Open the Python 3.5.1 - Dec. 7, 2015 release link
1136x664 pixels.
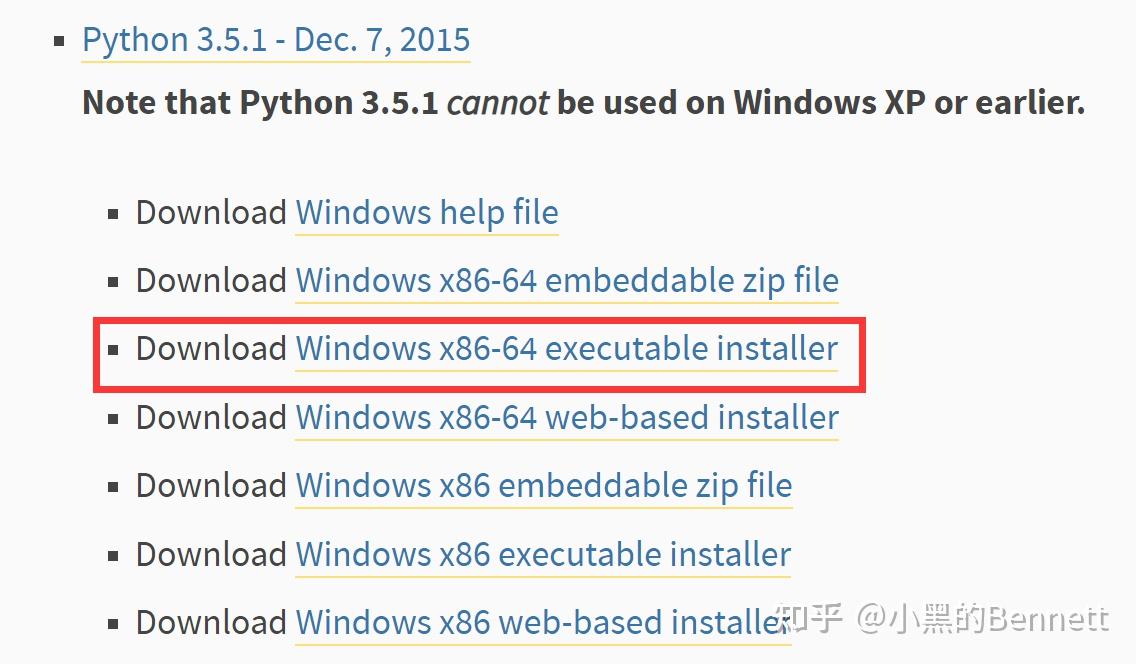275,41
